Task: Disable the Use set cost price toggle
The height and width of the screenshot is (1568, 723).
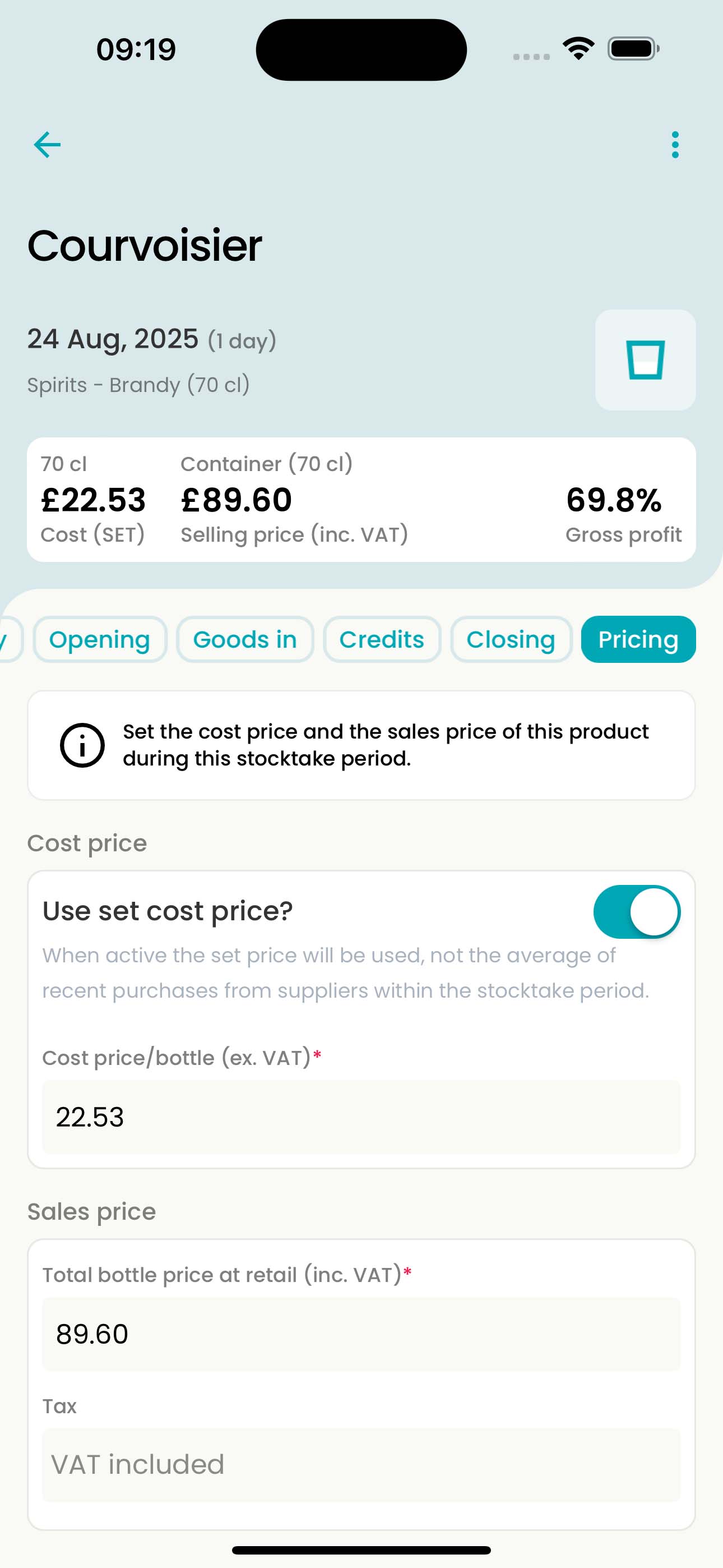Action: coord(637,912)
